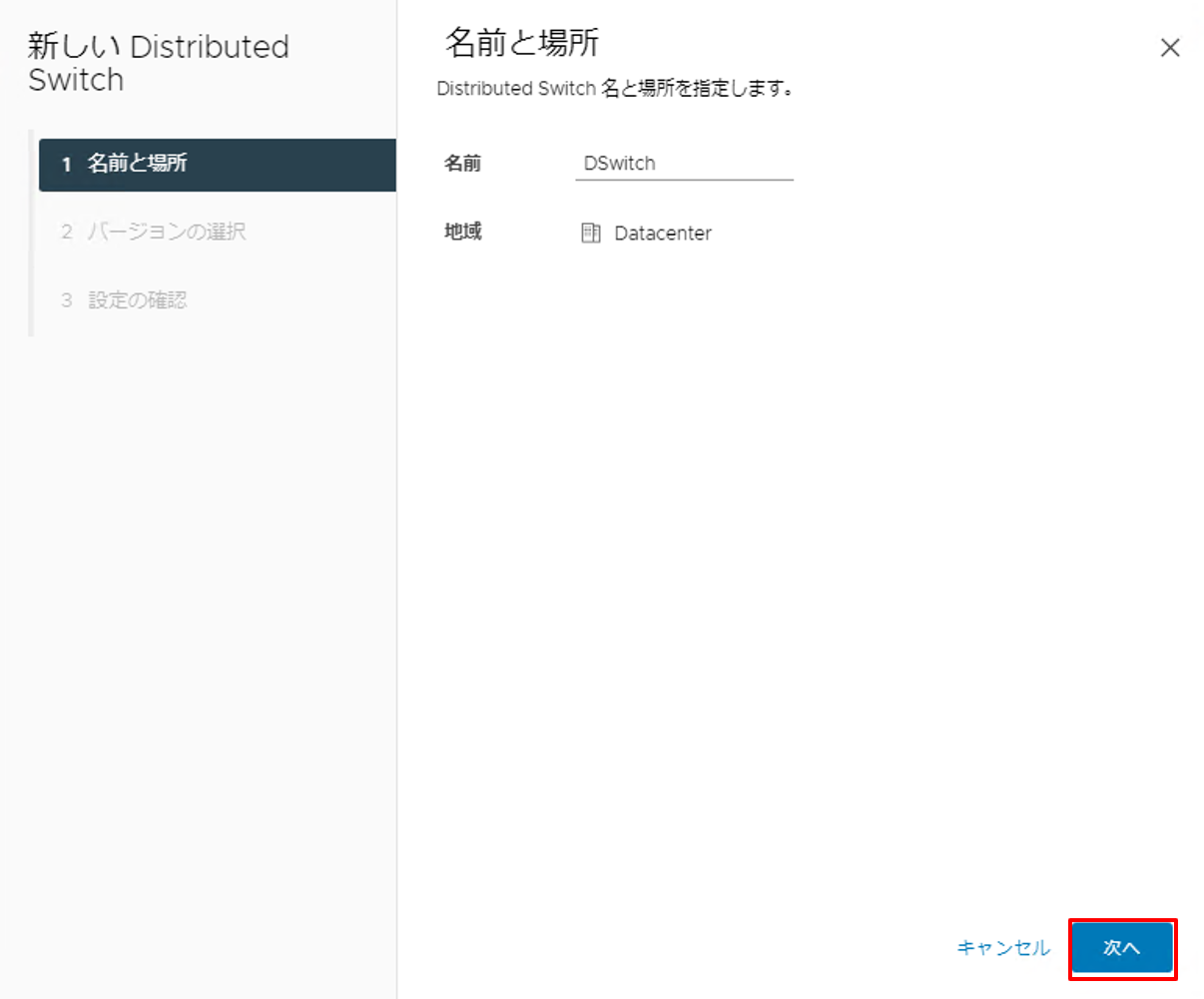The image size is (1204, 999).
Task: Select step 2 バージョンの選択
Action: [x=153, y=232]
